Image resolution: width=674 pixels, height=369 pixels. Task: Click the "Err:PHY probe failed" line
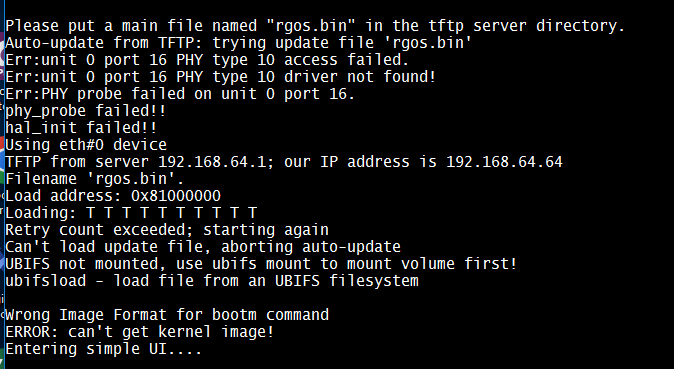coord(180,94)
